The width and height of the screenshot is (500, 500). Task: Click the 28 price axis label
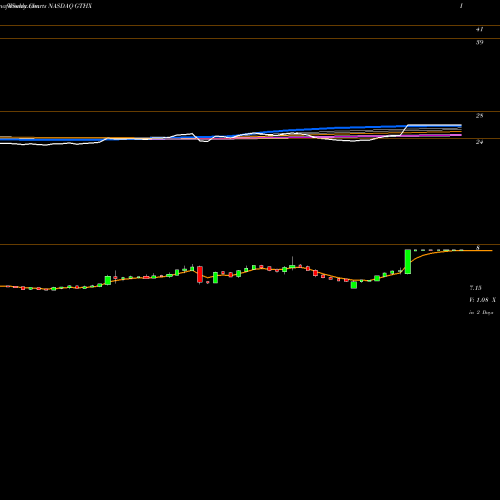click(x=479, y=116)
